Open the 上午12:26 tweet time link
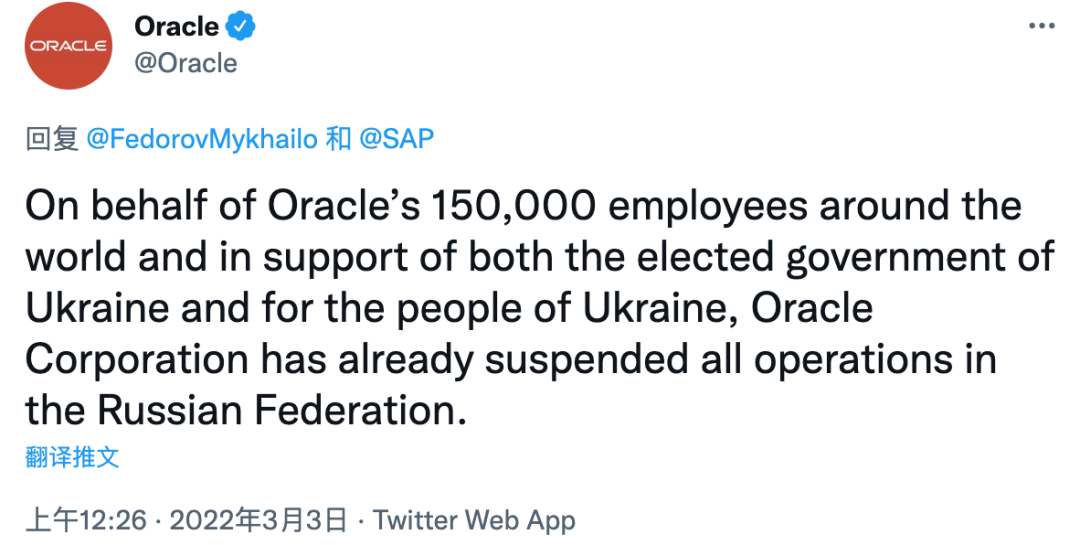The height and width of the screenshot is (545, 1080). [x=86, y=520]
